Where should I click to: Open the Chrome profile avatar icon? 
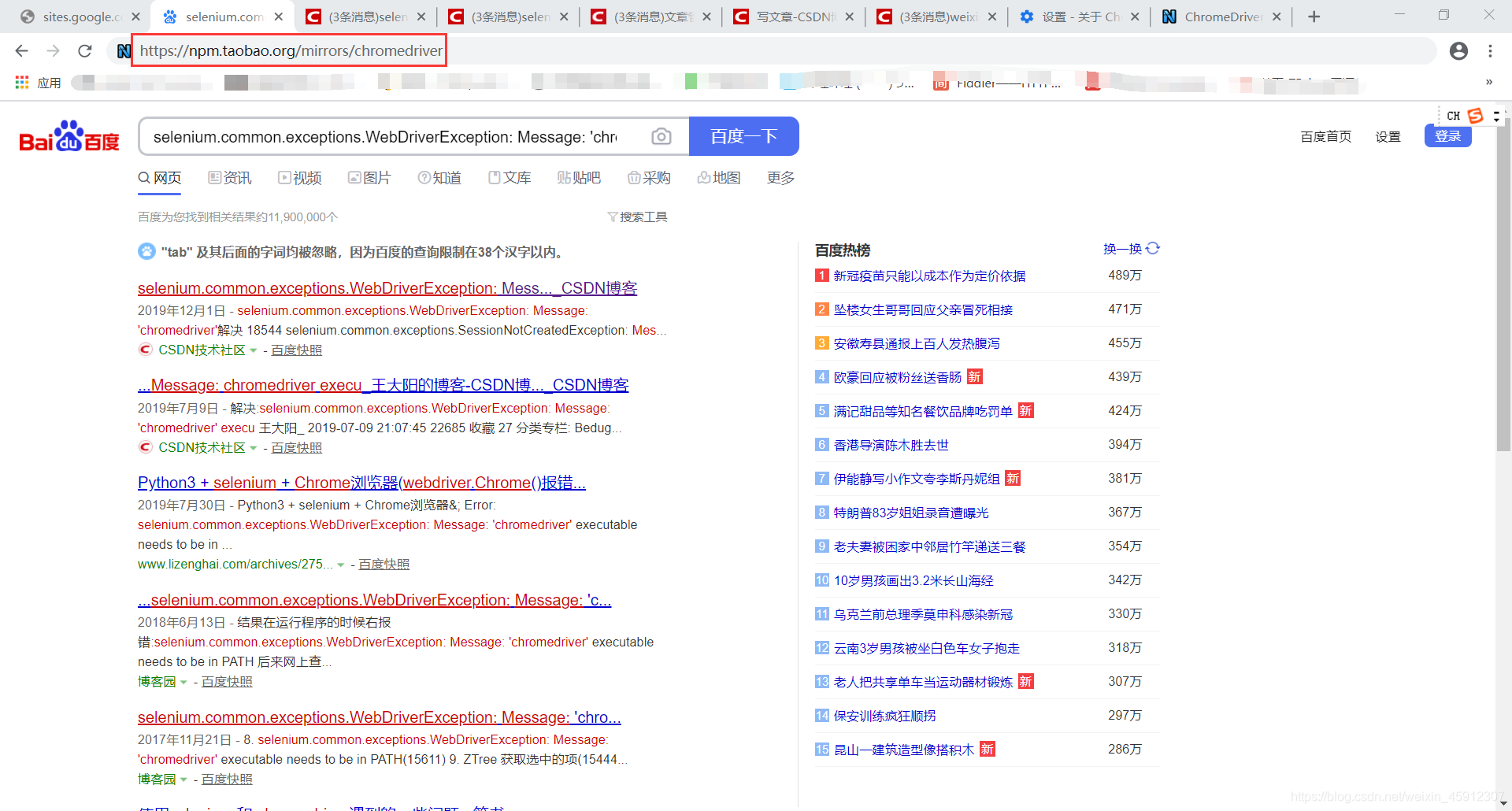[1458, 51]
